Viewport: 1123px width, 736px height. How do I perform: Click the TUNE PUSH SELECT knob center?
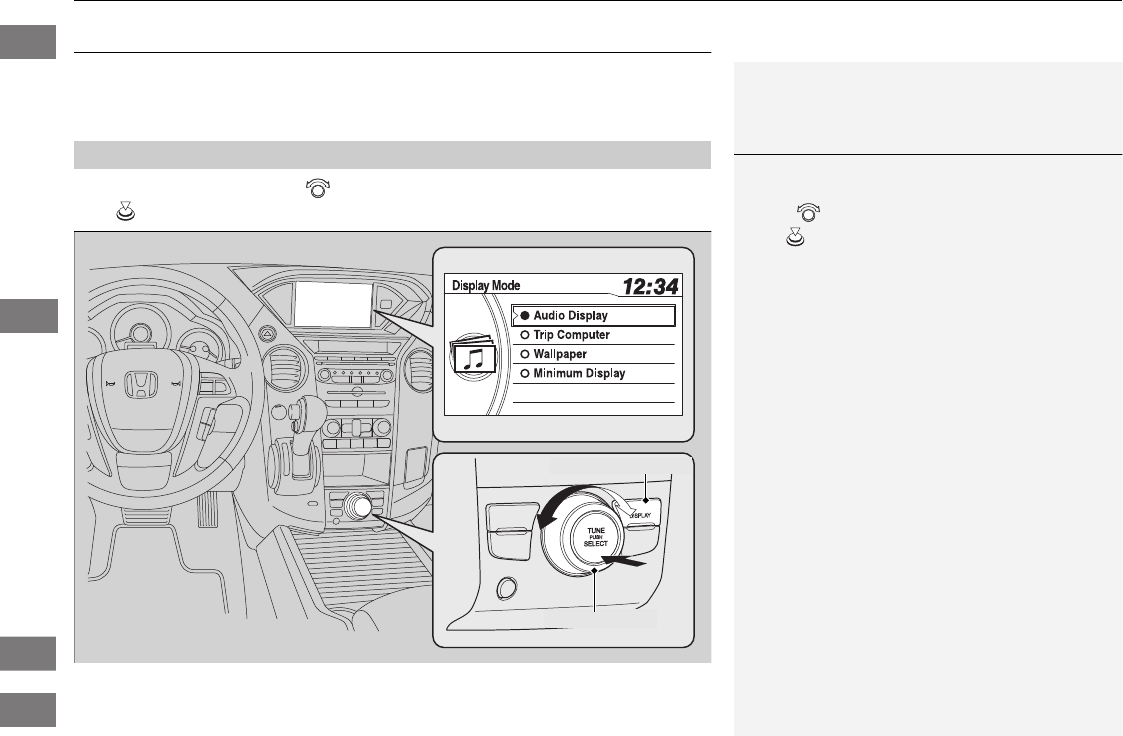point(595,538)
